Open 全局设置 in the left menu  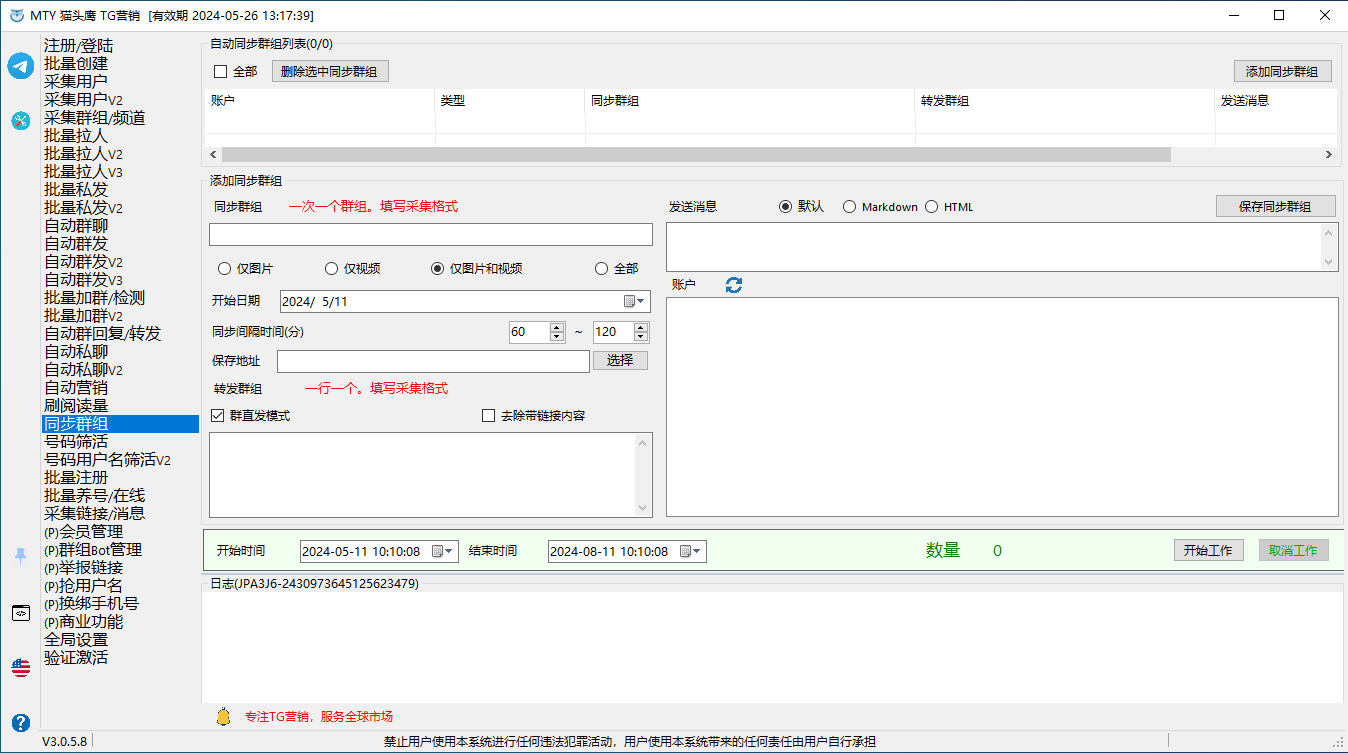pyautogui.click(x=76, y=639)
